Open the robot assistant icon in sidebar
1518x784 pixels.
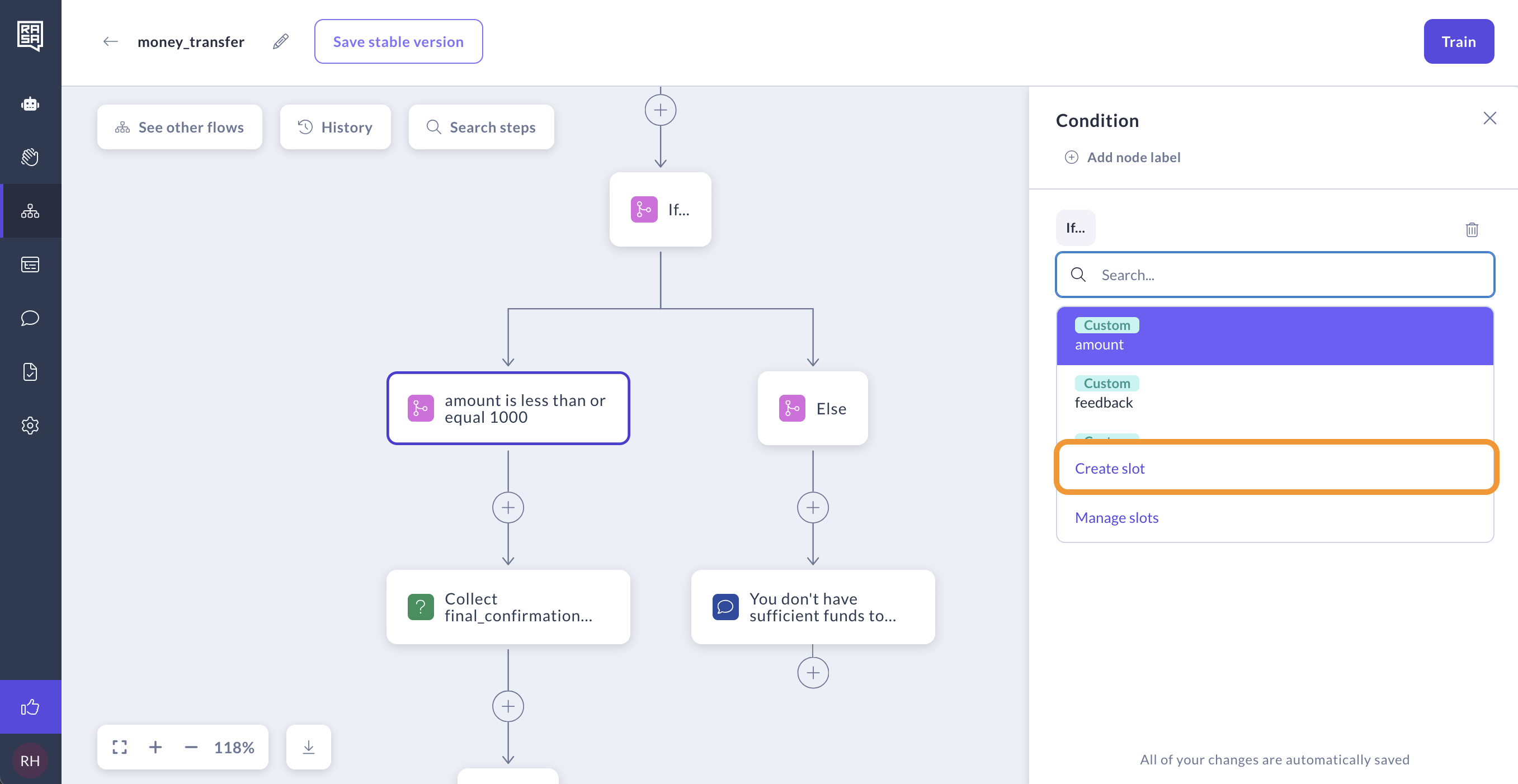pyautogui.click(x=30, y=104)
